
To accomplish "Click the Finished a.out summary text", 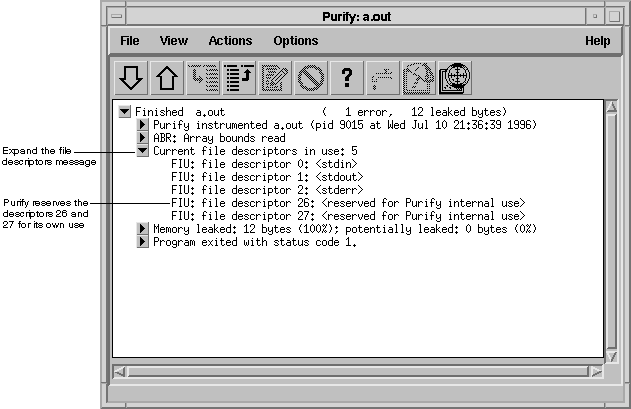I will pyautogui.click(x=321, y=112).
